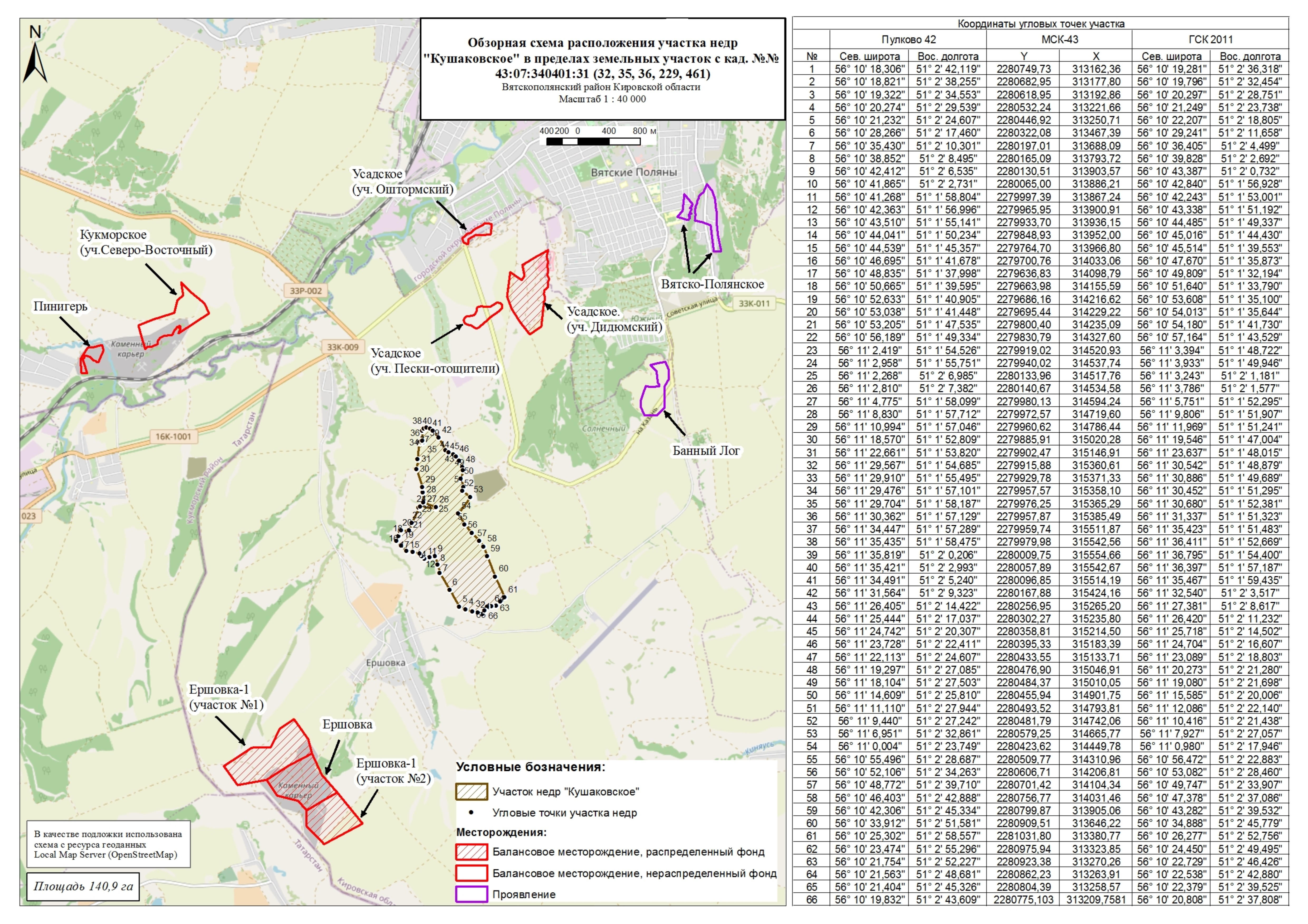Select the brown hatched Кушаковское legend swatch

pyautogui.click(x=471, y=791)
